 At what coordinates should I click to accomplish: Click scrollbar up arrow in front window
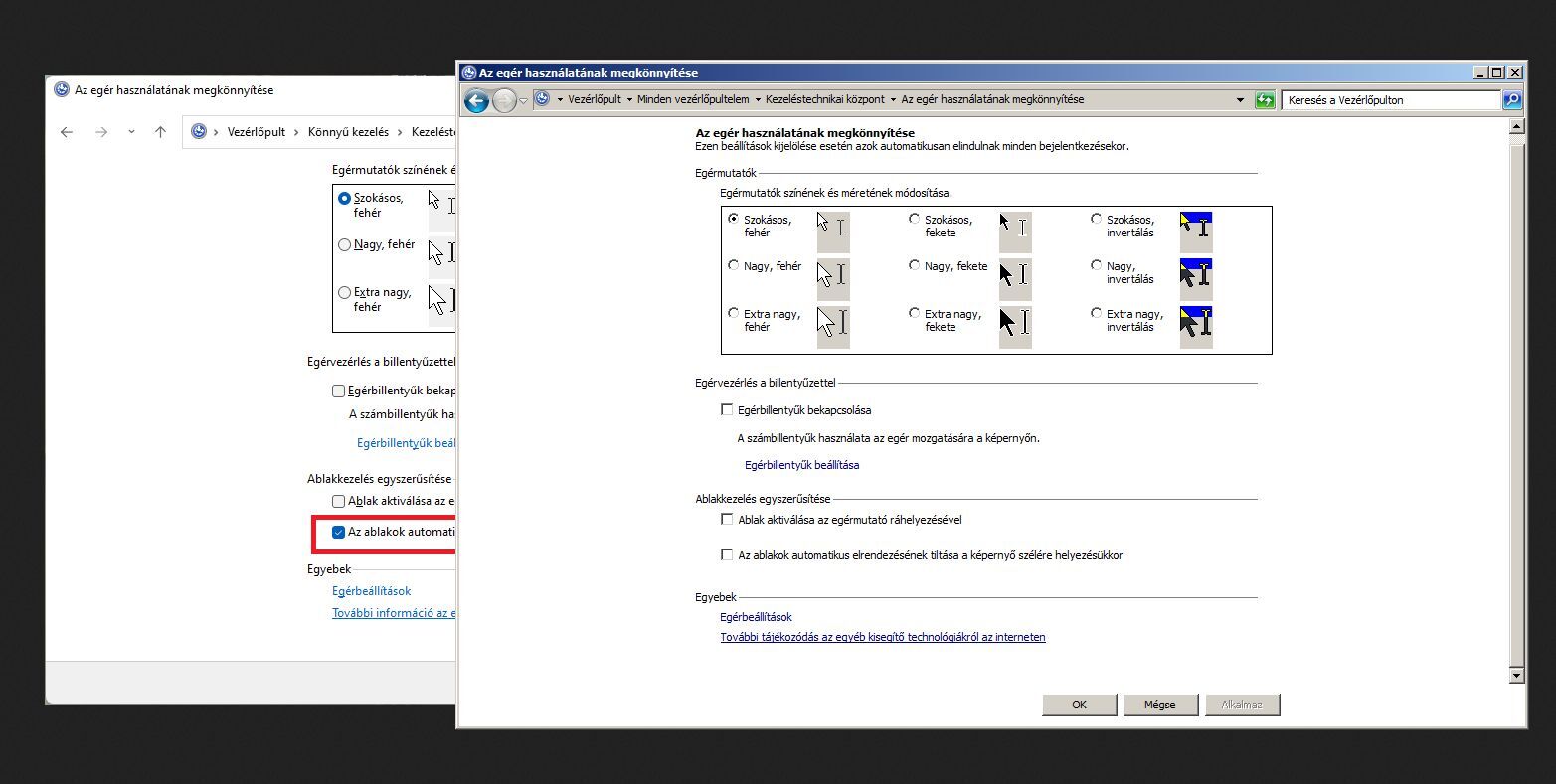point(1516,126)
